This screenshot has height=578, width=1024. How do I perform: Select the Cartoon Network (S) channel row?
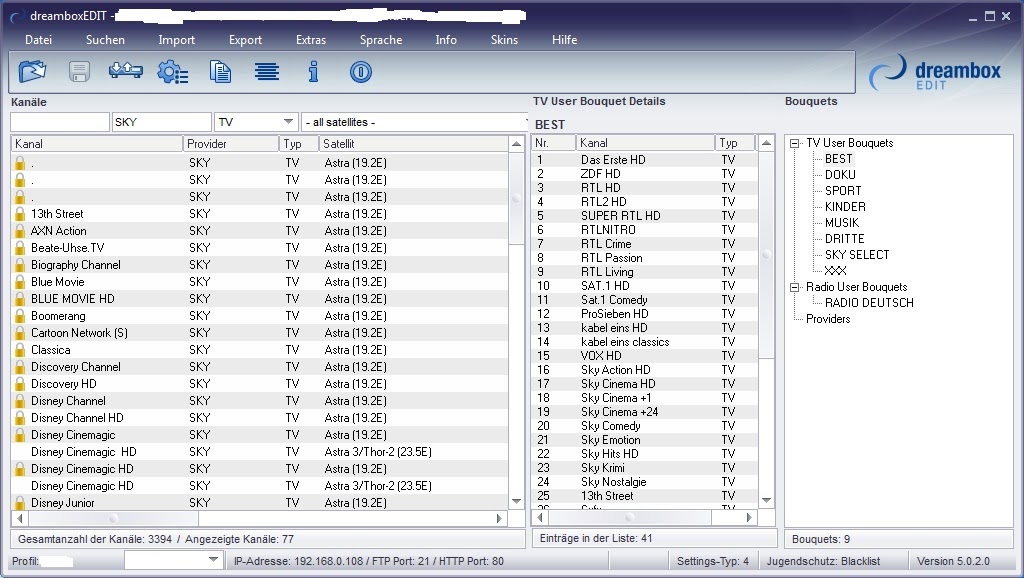[x=259, y=332]
